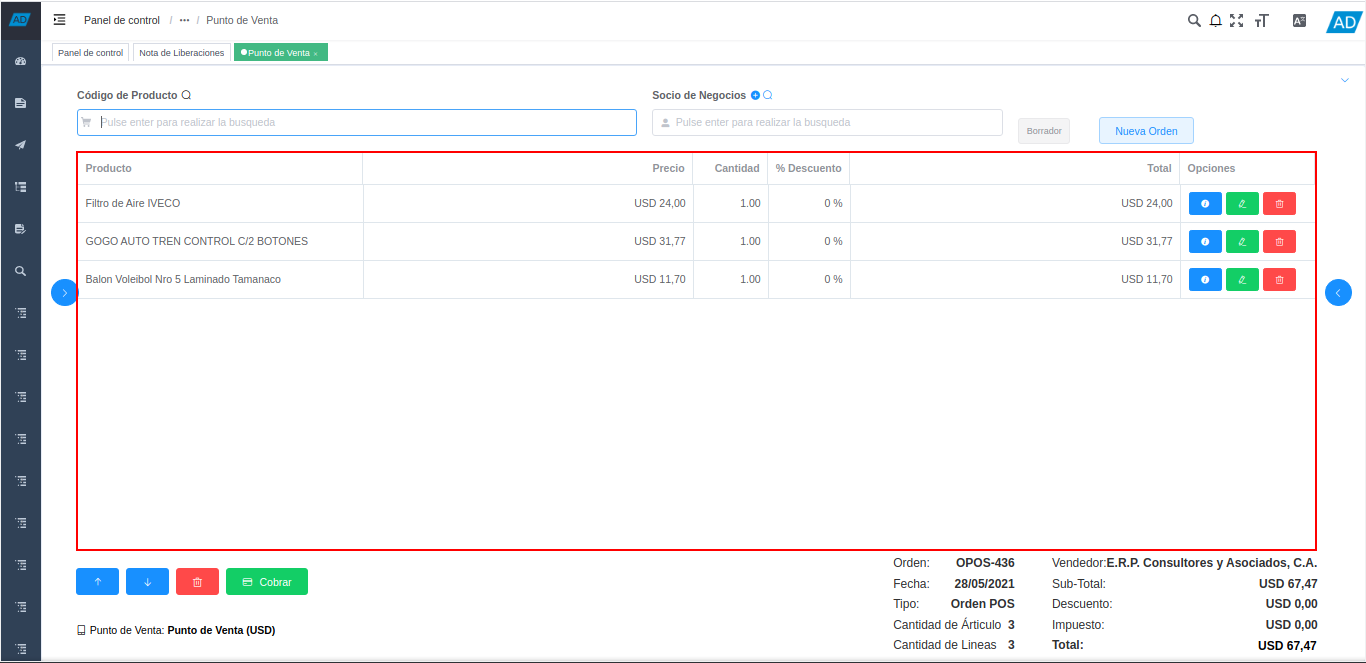Close the Punto de Venta tab
This screenshot has height=663, width=1366.
point(316,54)
